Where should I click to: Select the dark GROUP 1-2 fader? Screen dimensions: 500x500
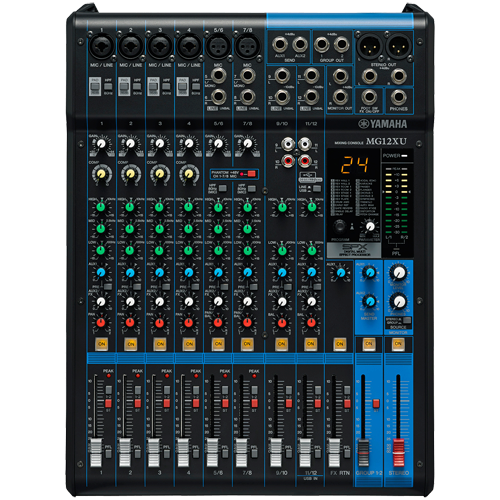[363, 453]
